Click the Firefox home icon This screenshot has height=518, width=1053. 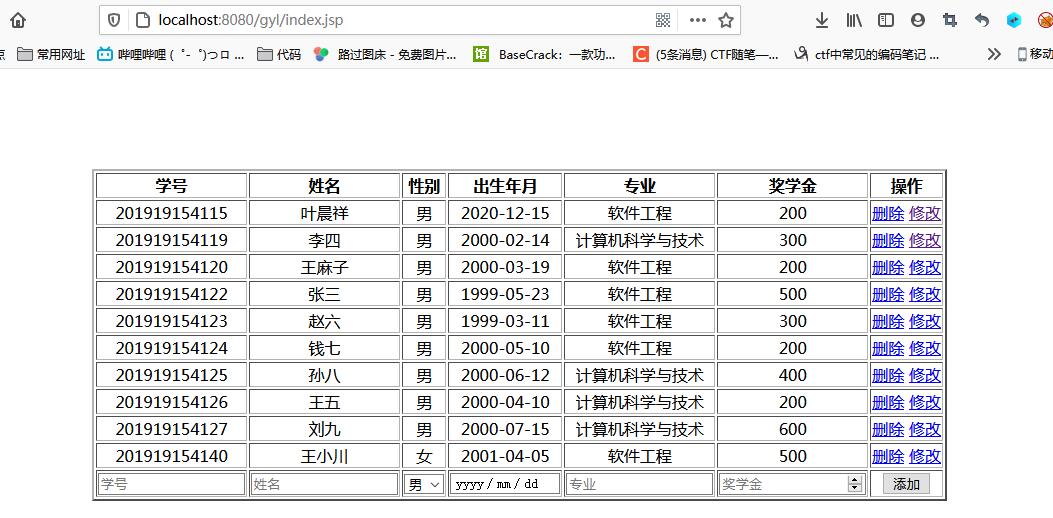(18, 20)
